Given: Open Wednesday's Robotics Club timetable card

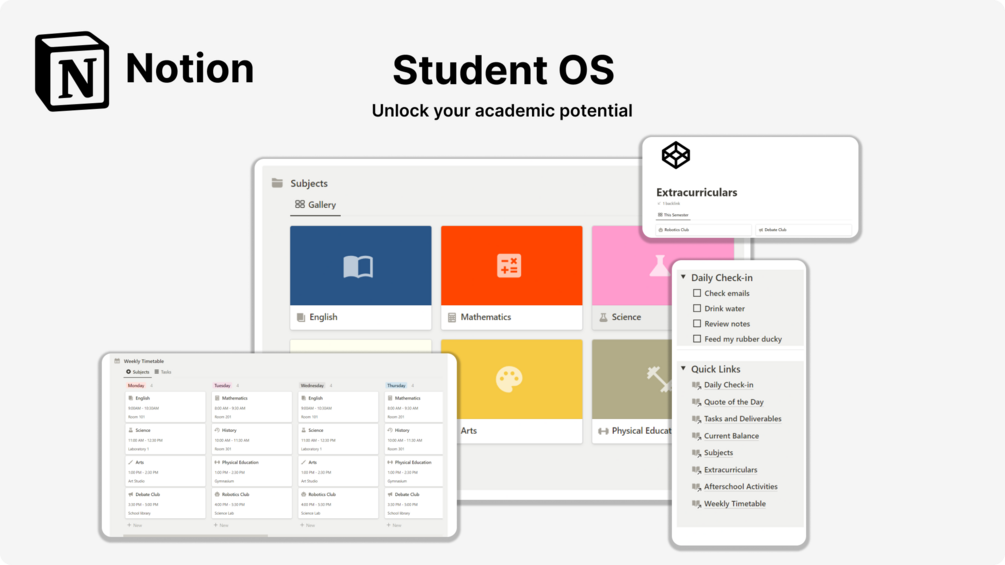Looking at the screenshot, I should [x=338, y=504].
